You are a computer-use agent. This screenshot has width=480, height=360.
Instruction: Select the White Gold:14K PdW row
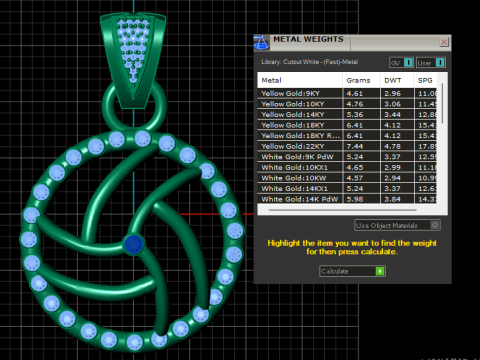tap(347, 199)
